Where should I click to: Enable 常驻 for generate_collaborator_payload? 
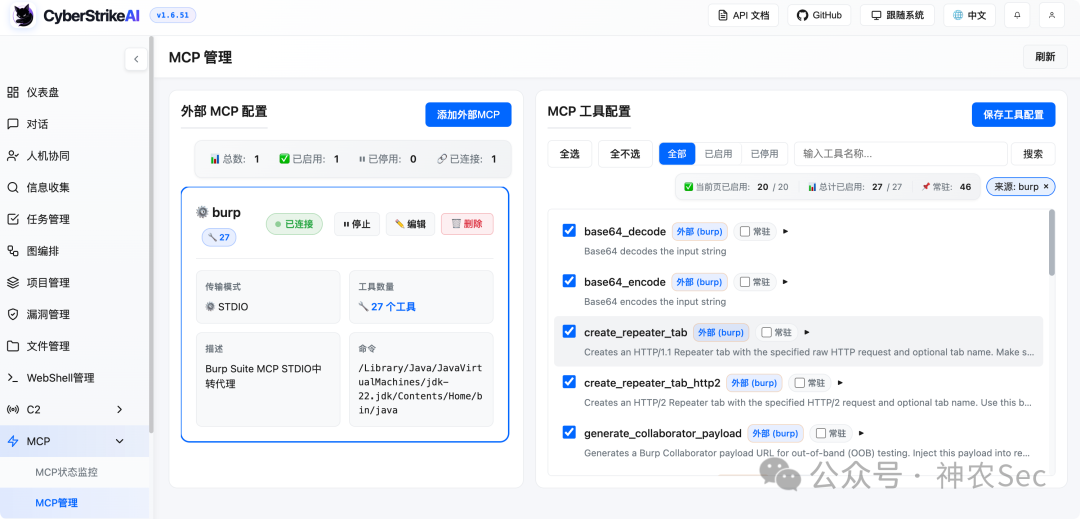point(821,434)
